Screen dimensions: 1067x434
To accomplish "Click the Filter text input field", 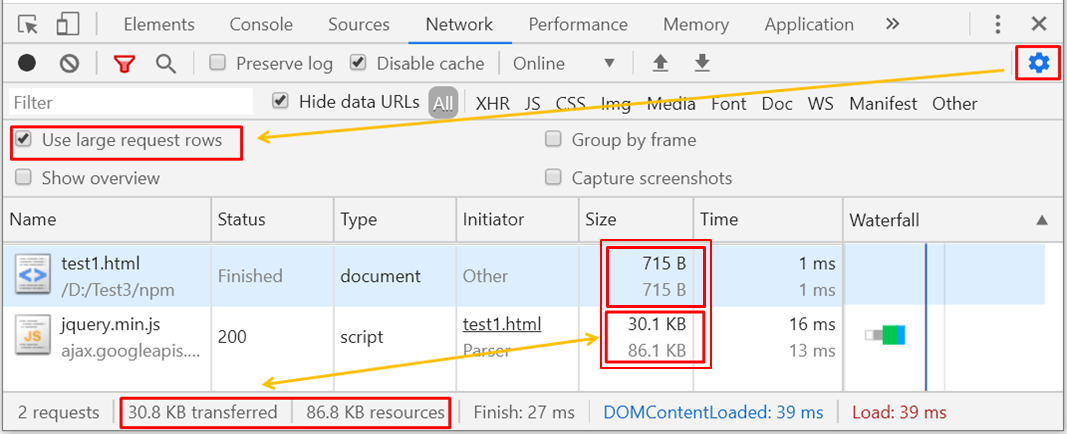I will tap(130, 102).
